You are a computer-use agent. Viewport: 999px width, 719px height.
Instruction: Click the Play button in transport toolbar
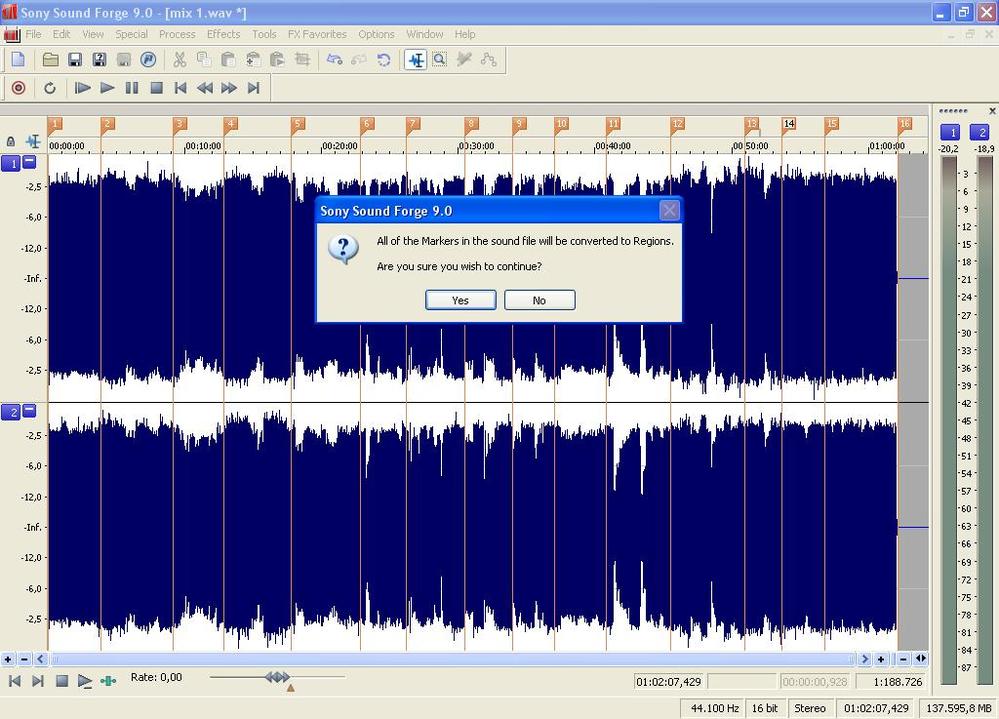107,88
